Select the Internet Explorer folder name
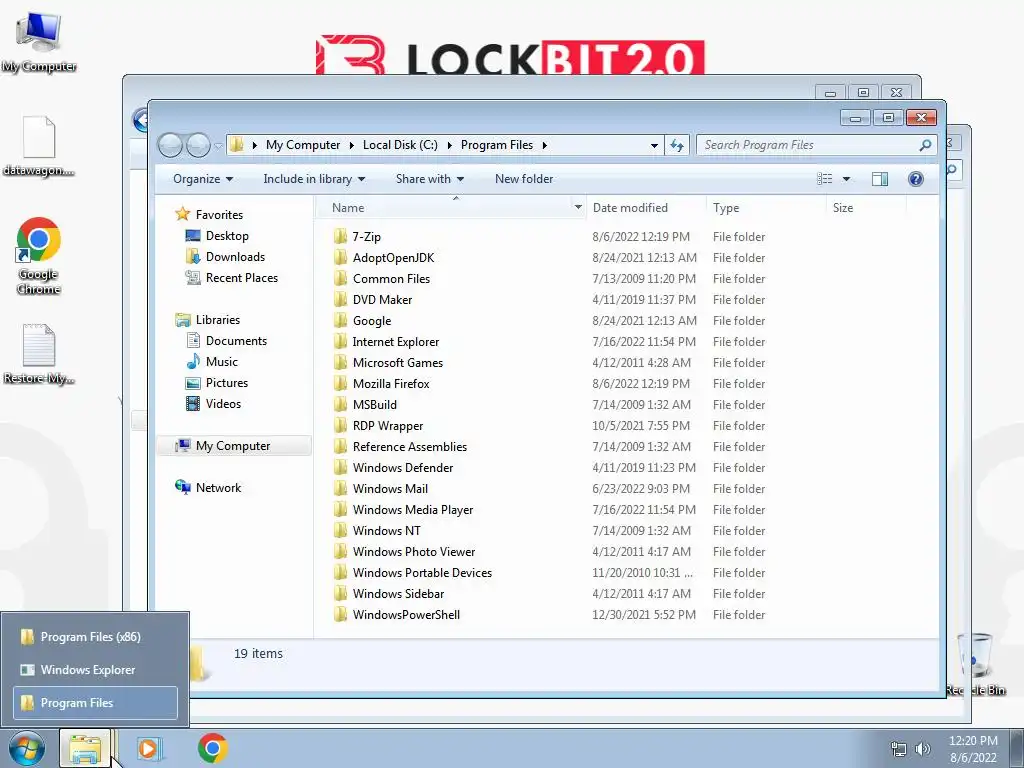Image resolution: width=1024 pixels, height=768 pixels. pos(396,342)
